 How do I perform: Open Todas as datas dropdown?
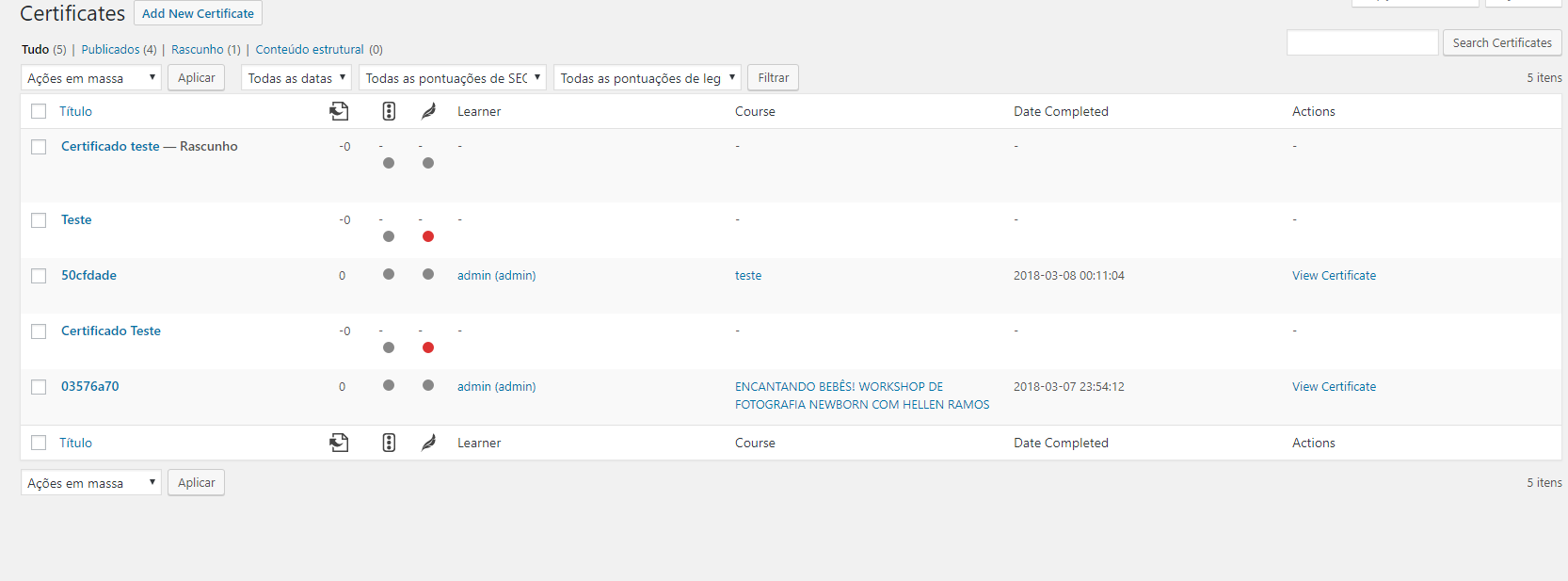pyautogui.click(x=296, y=78)
